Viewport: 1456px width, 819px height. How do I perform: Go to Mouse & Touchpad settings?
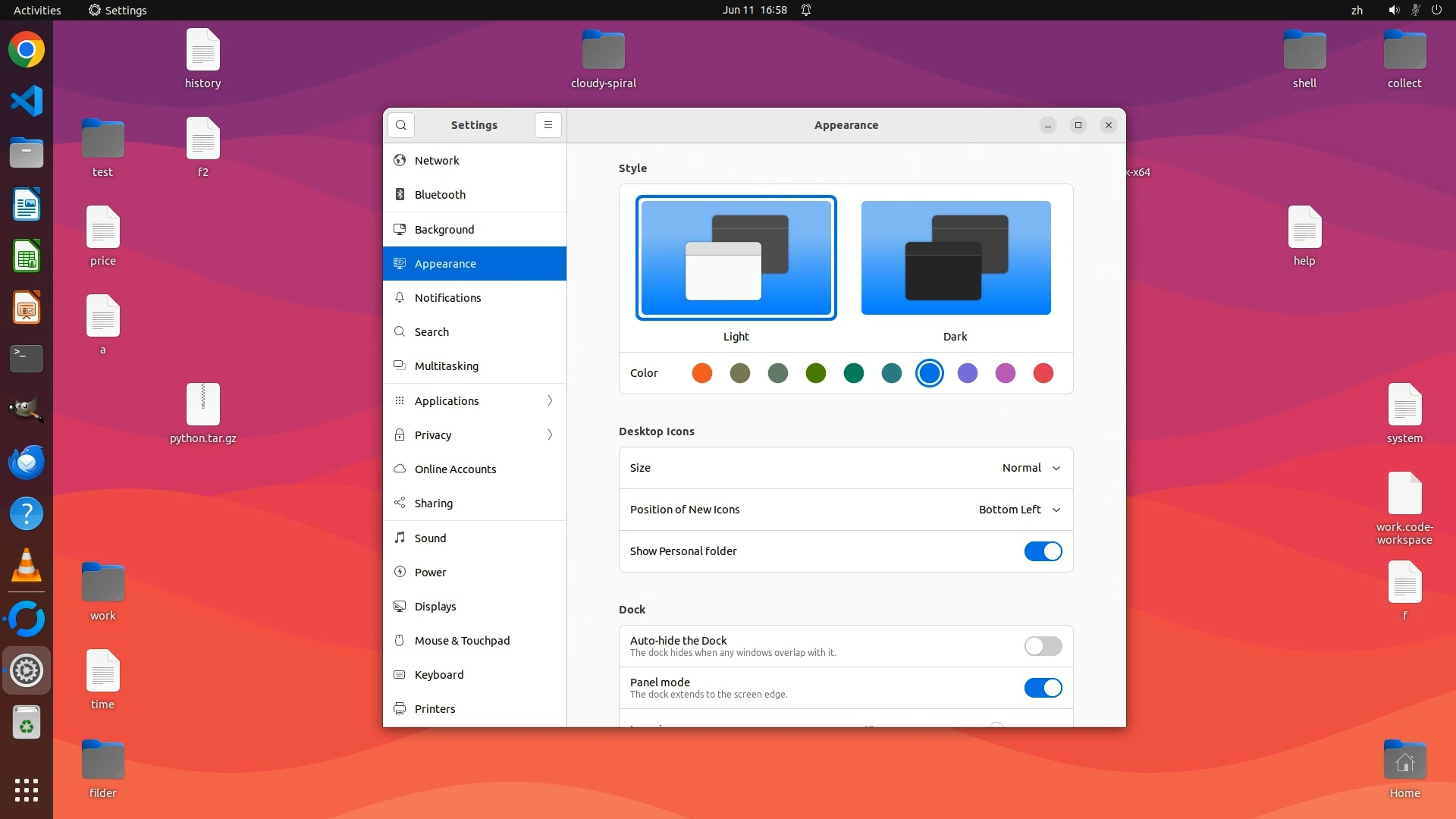(x=462, y=641)
